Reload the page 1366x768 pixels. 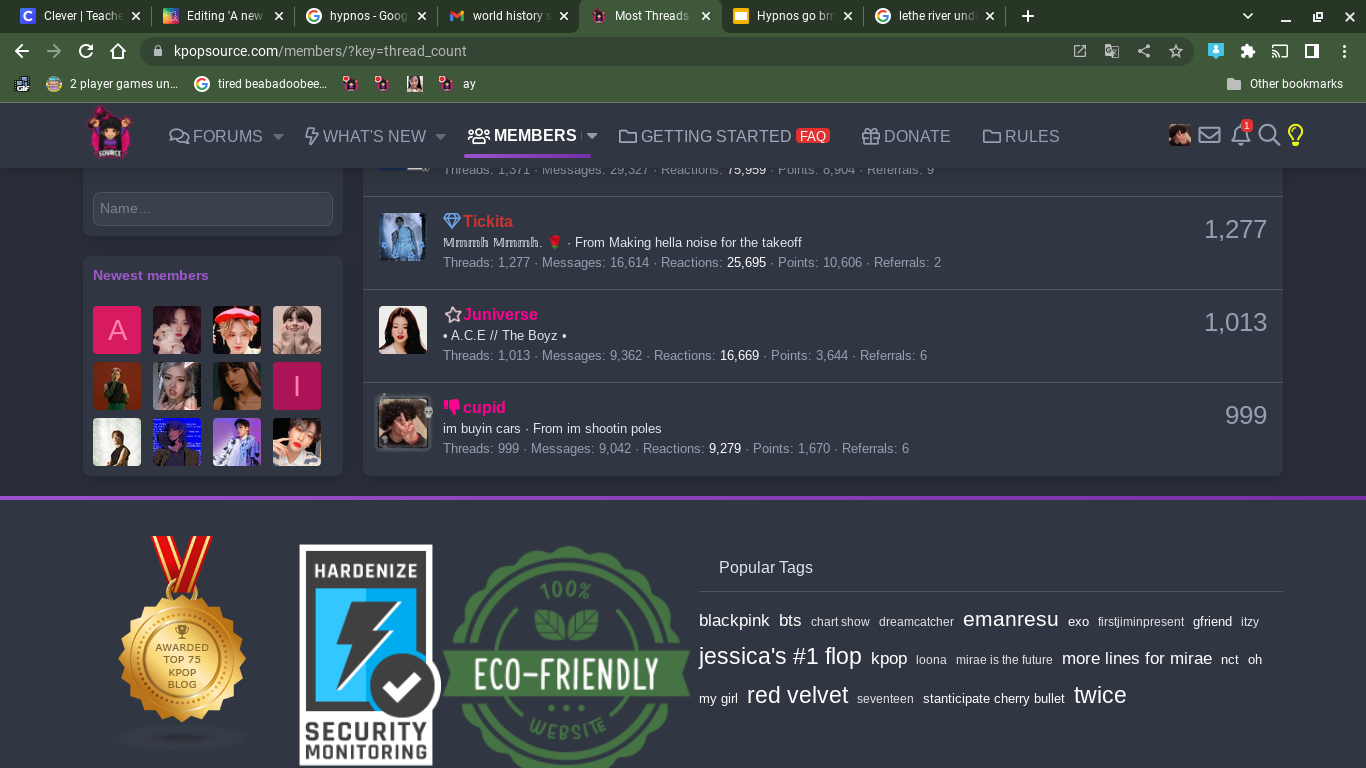(x=86, y=51)
